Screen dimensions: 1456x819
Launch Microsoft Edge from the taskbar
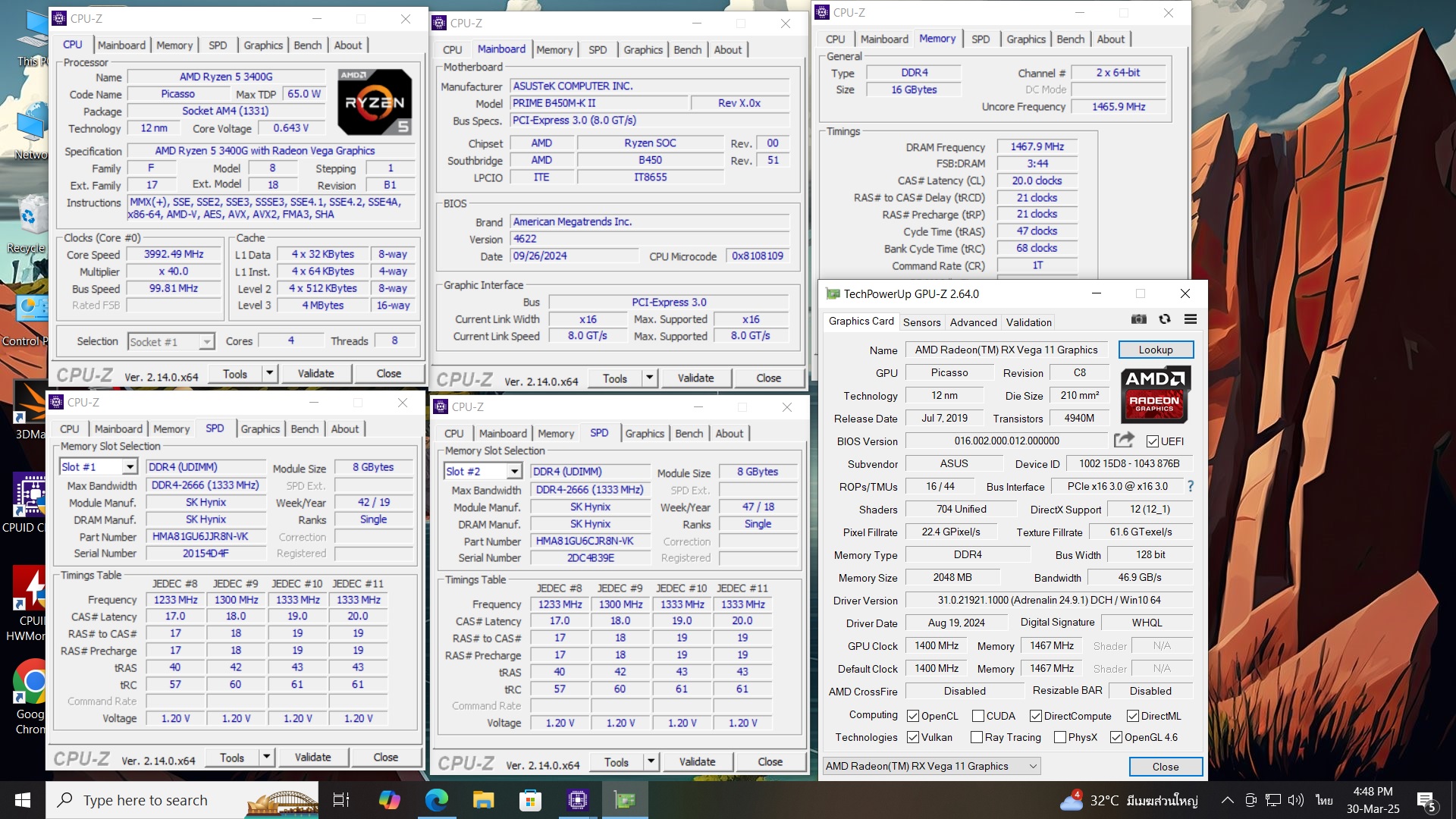click(x=436, y=800)
